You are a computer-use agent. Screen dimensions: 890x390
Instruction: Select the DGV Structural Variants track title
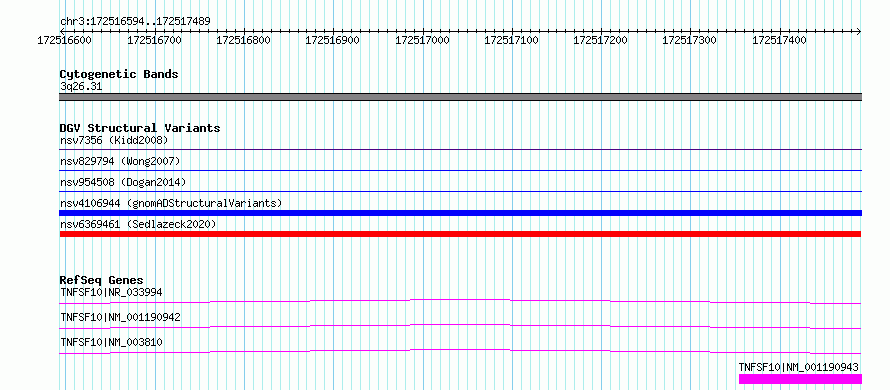coord(140,128)
